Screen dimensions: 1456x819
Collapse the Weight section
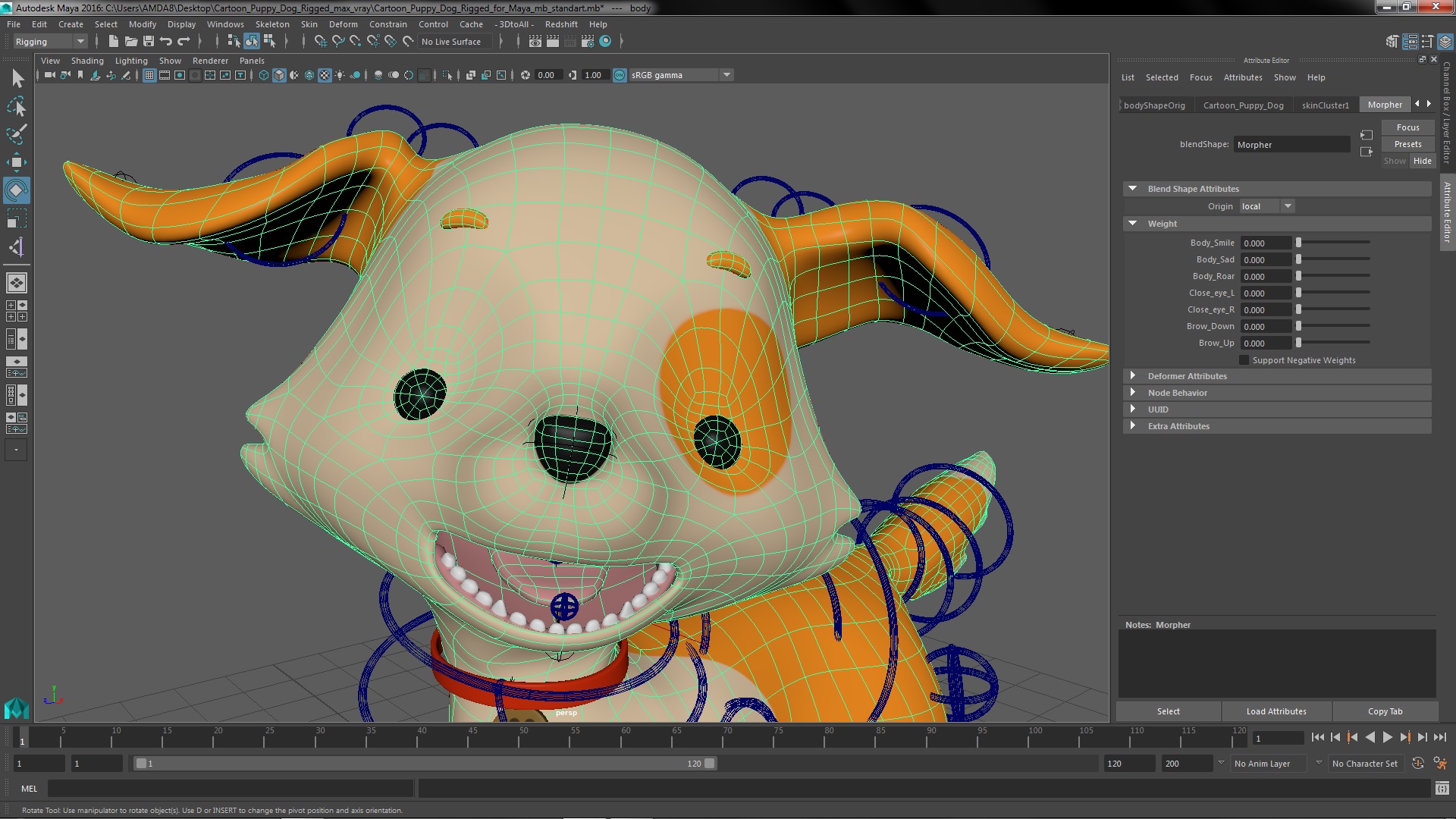coord(1133,224)
